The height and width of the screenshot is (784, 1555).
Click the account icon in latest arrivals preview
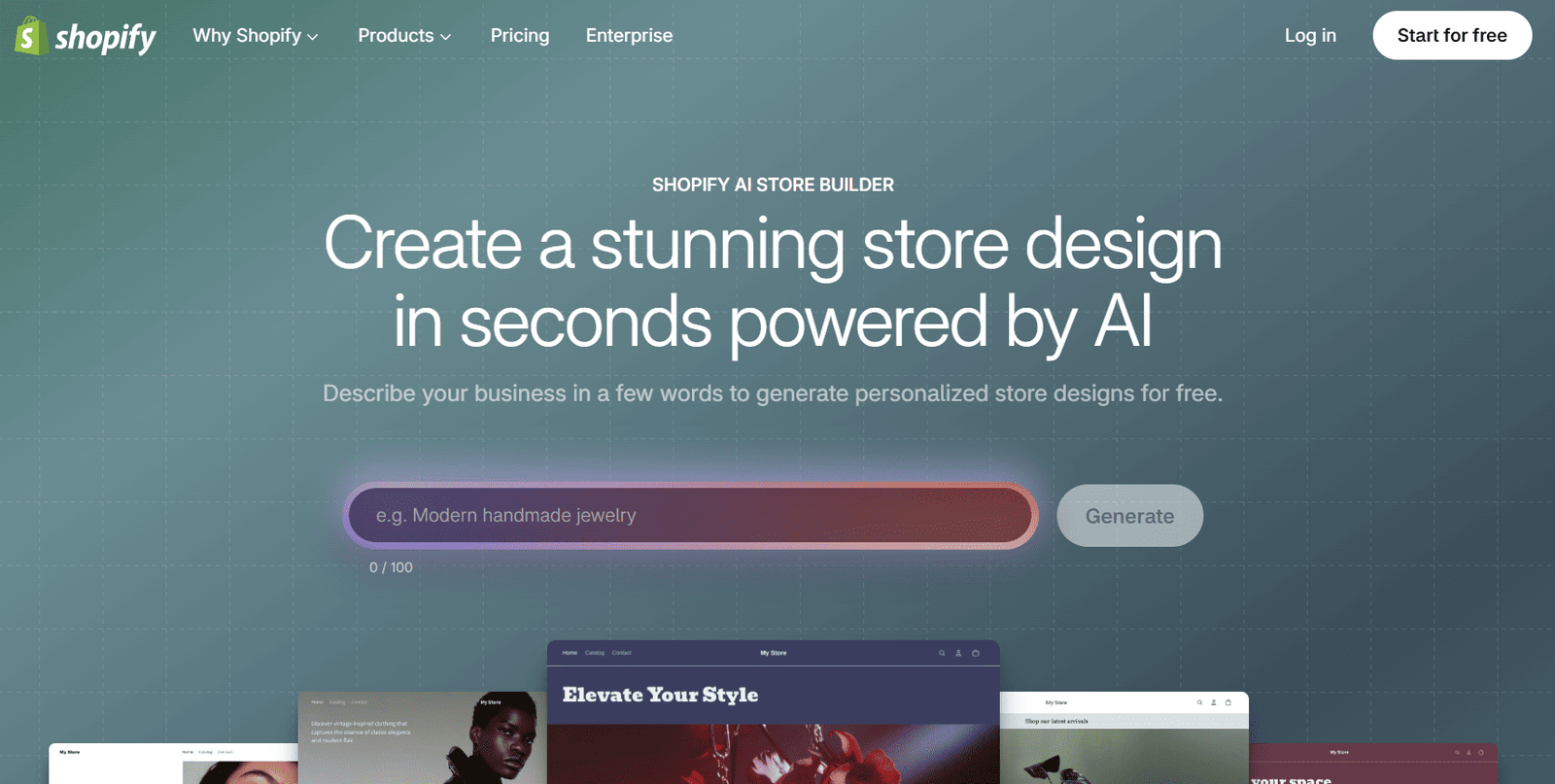click(x=1214, y=702)
